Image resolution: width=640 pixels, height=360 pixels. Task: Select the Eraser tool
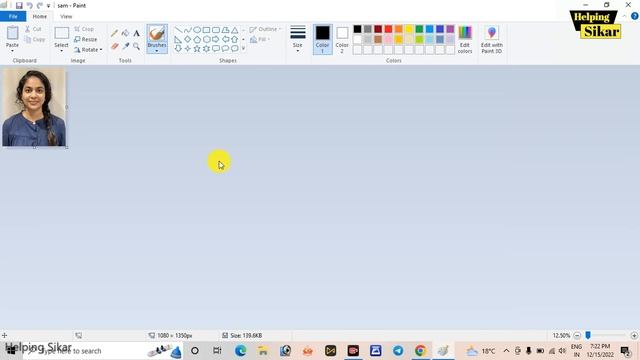[x=115, y=46]
